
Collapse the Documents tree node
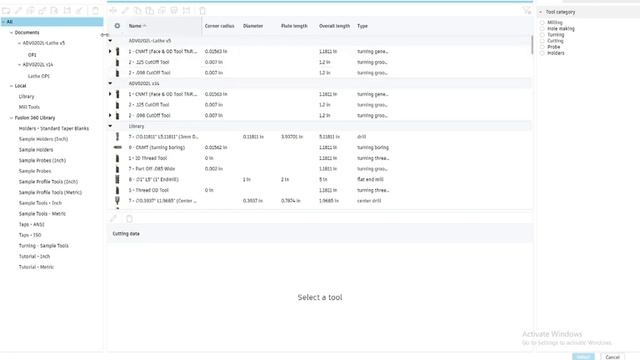point(11,32)
